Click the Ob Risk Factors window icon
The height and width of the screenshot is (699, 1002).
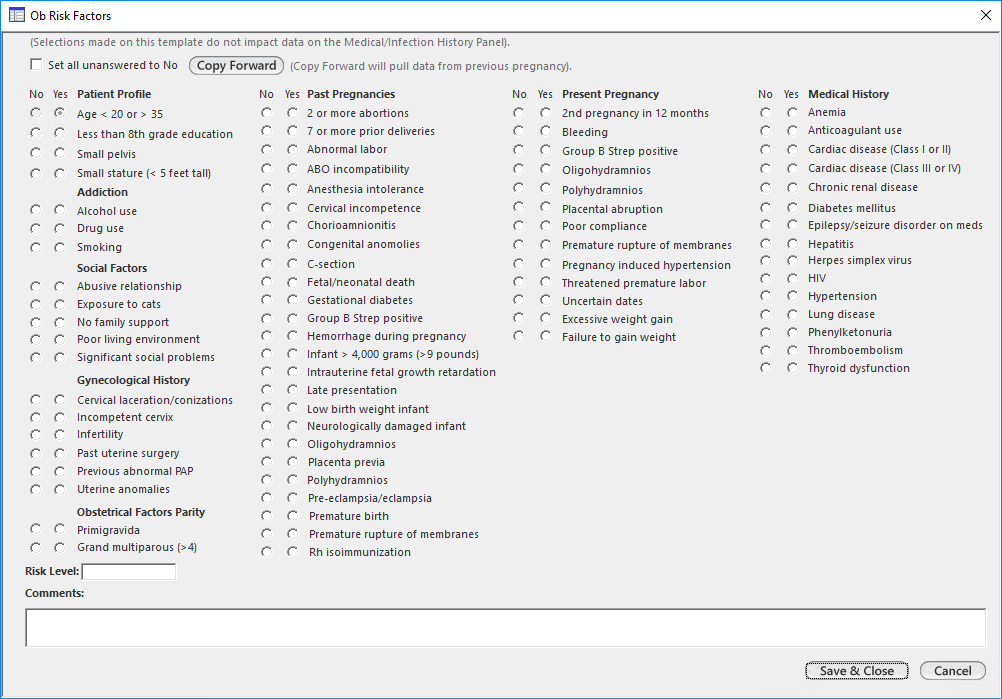click(x=17, y=15)
